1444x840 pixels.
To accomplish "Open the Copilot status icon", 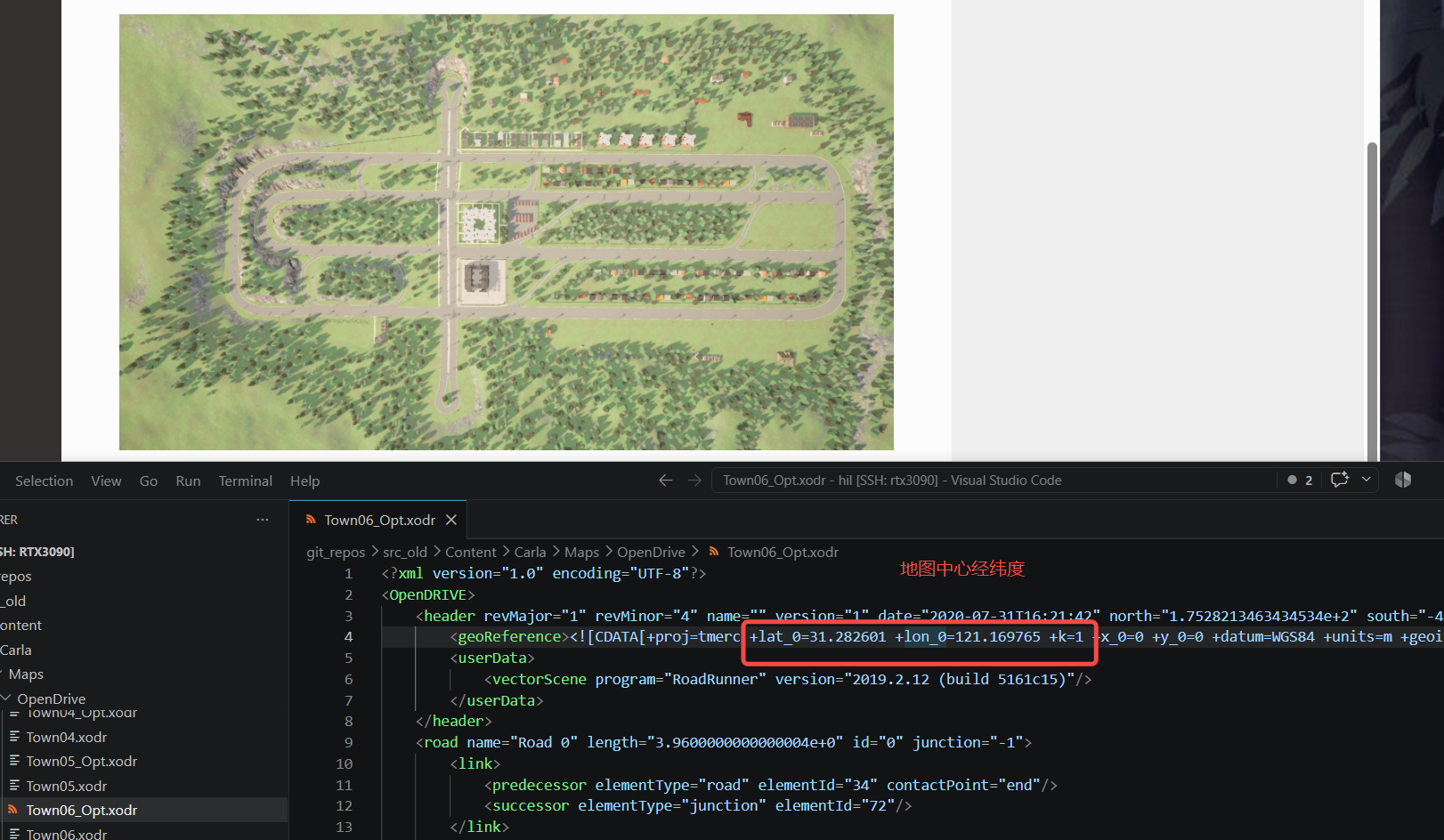I will (x=1403, y=480).
